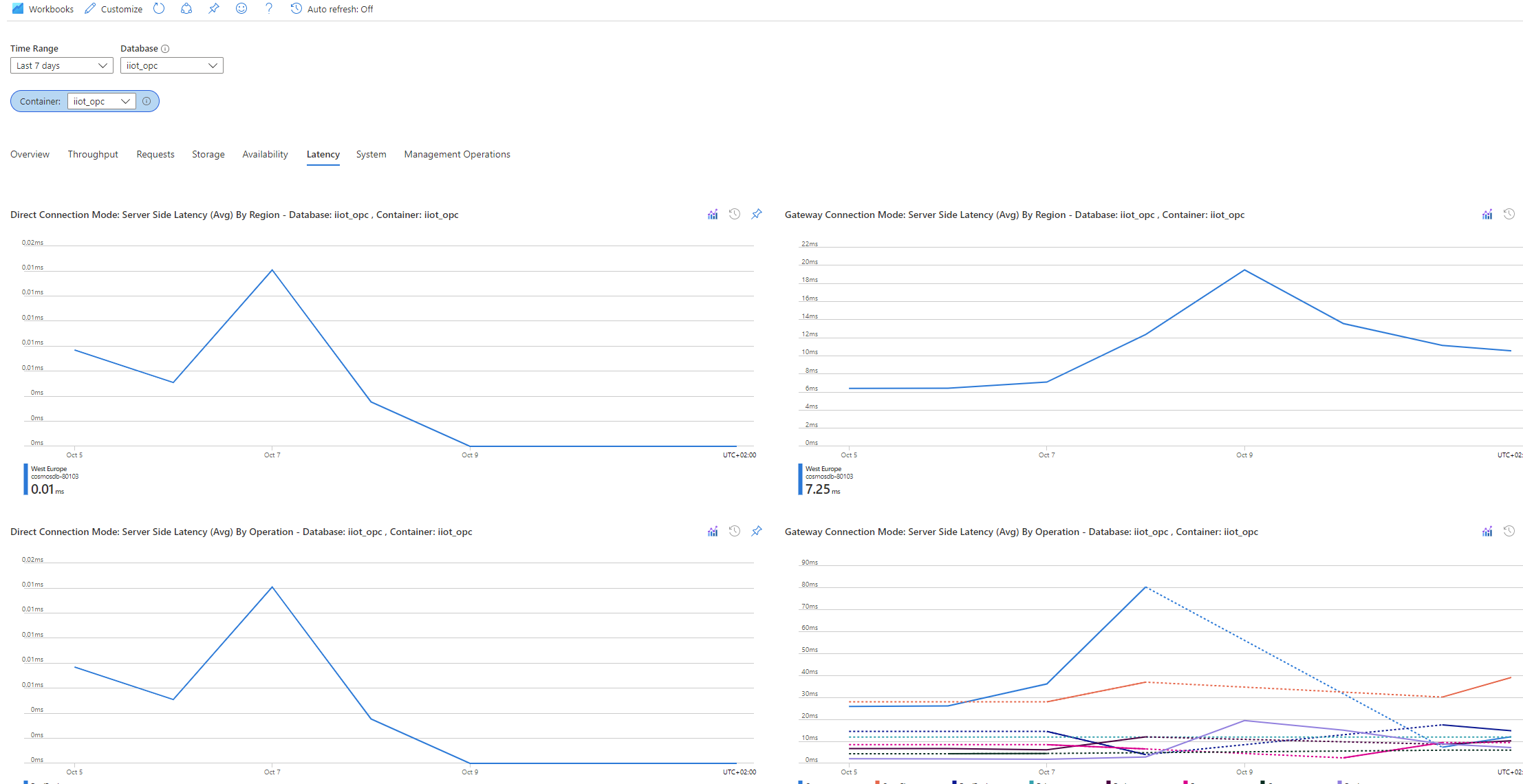The image size is (1523, 784).
Task: Click the smiley feedback icon
Action: [241, 9]
